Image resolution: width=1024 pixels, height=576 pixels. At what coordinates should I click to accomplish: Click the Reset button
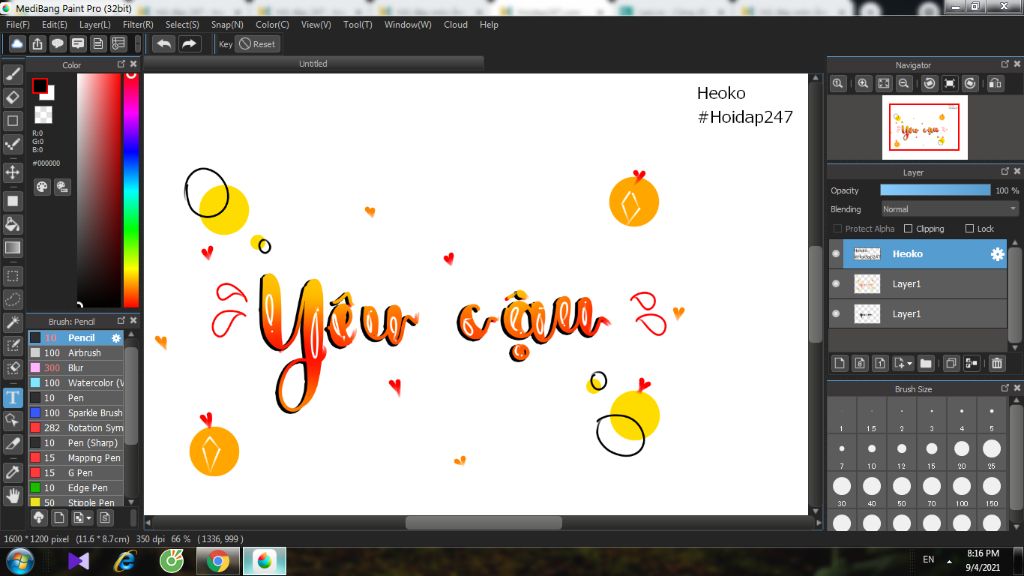tap(257, 44)
